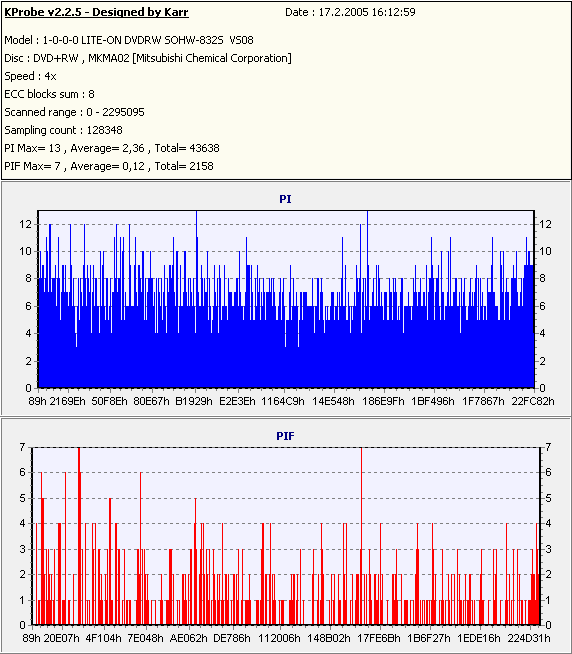Click PIF x-axis label 1B6F27h
The height and width of the screenshot is (654, 572).
[429, 638]
